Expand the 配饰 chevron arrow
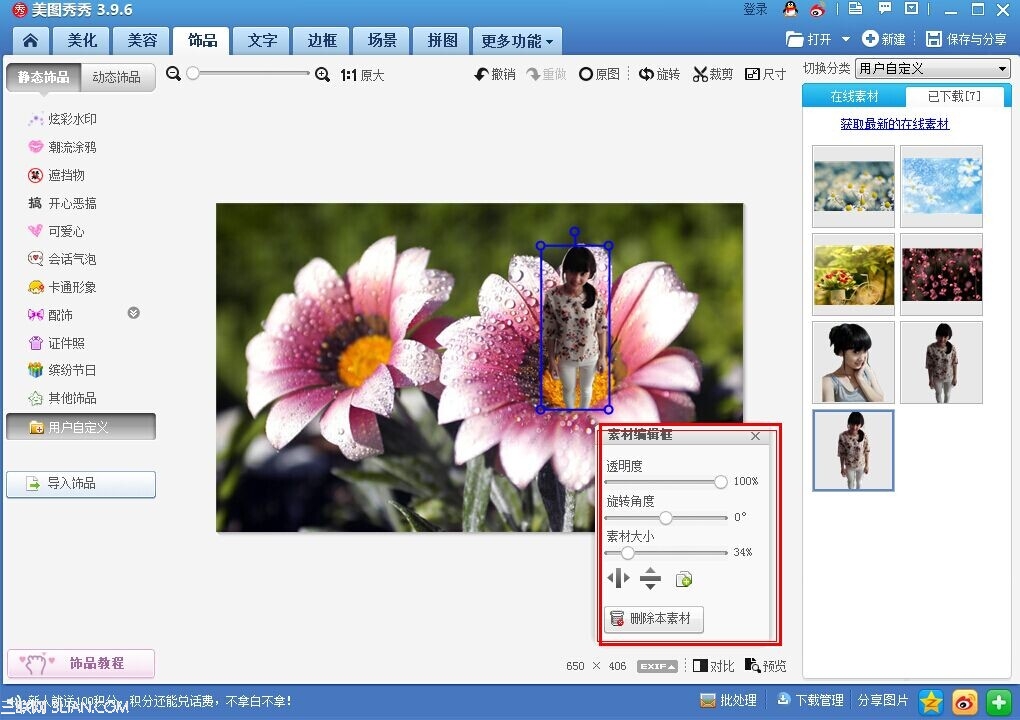The height and width of the screenshot is (720, 1020). tap(133, 313)
